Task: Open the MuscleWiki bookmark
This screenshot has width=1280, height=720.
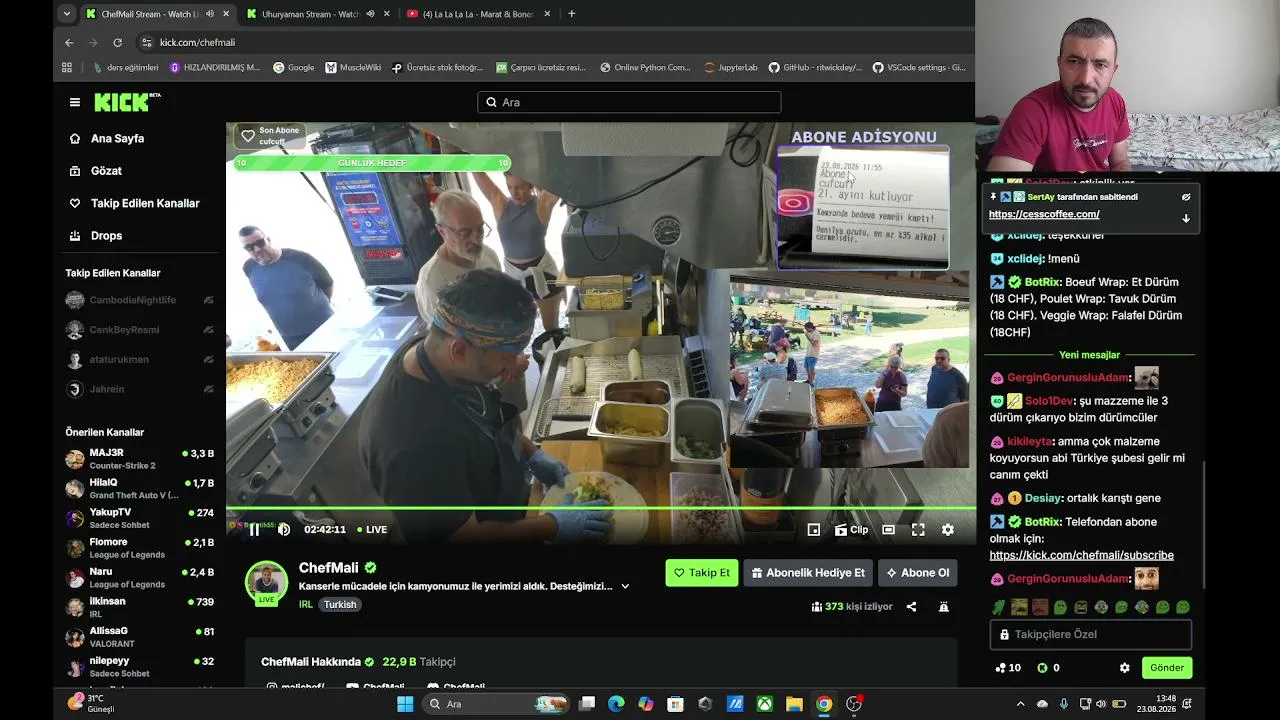Action: (x=353, y=68)
